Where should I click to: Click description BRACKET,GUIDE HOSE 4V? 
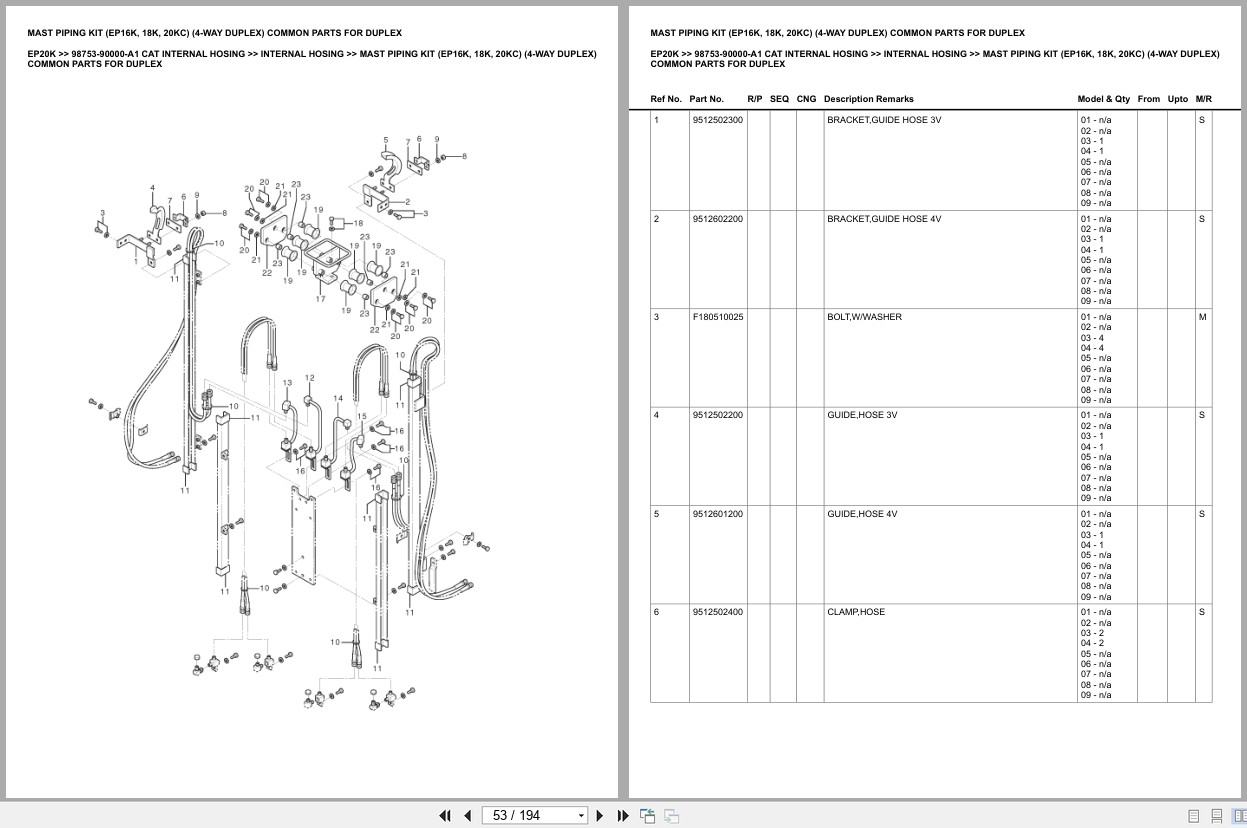click(884, 219)
